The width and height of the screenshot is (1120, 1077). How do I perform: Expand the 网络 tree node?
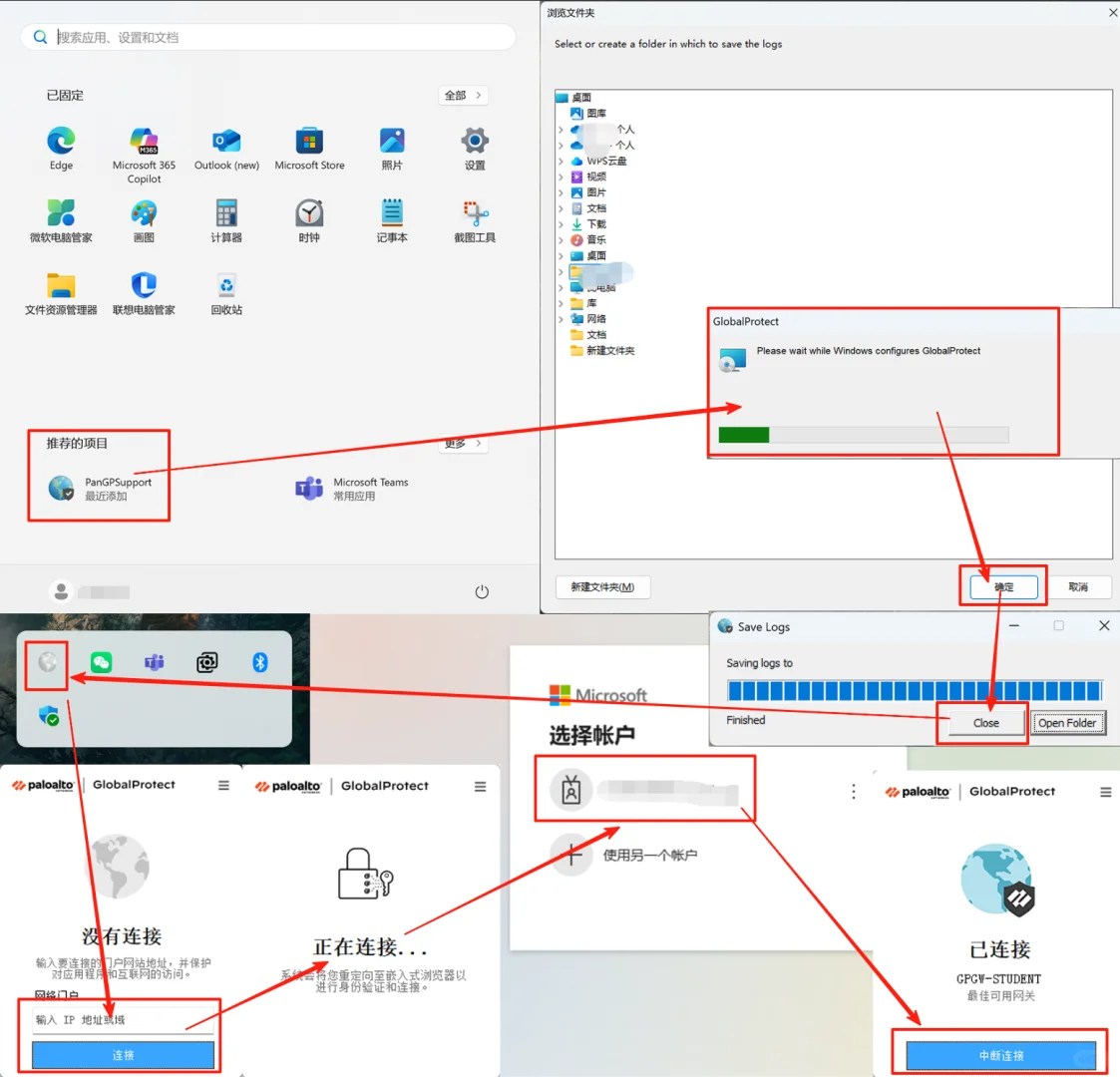[560, 319]
